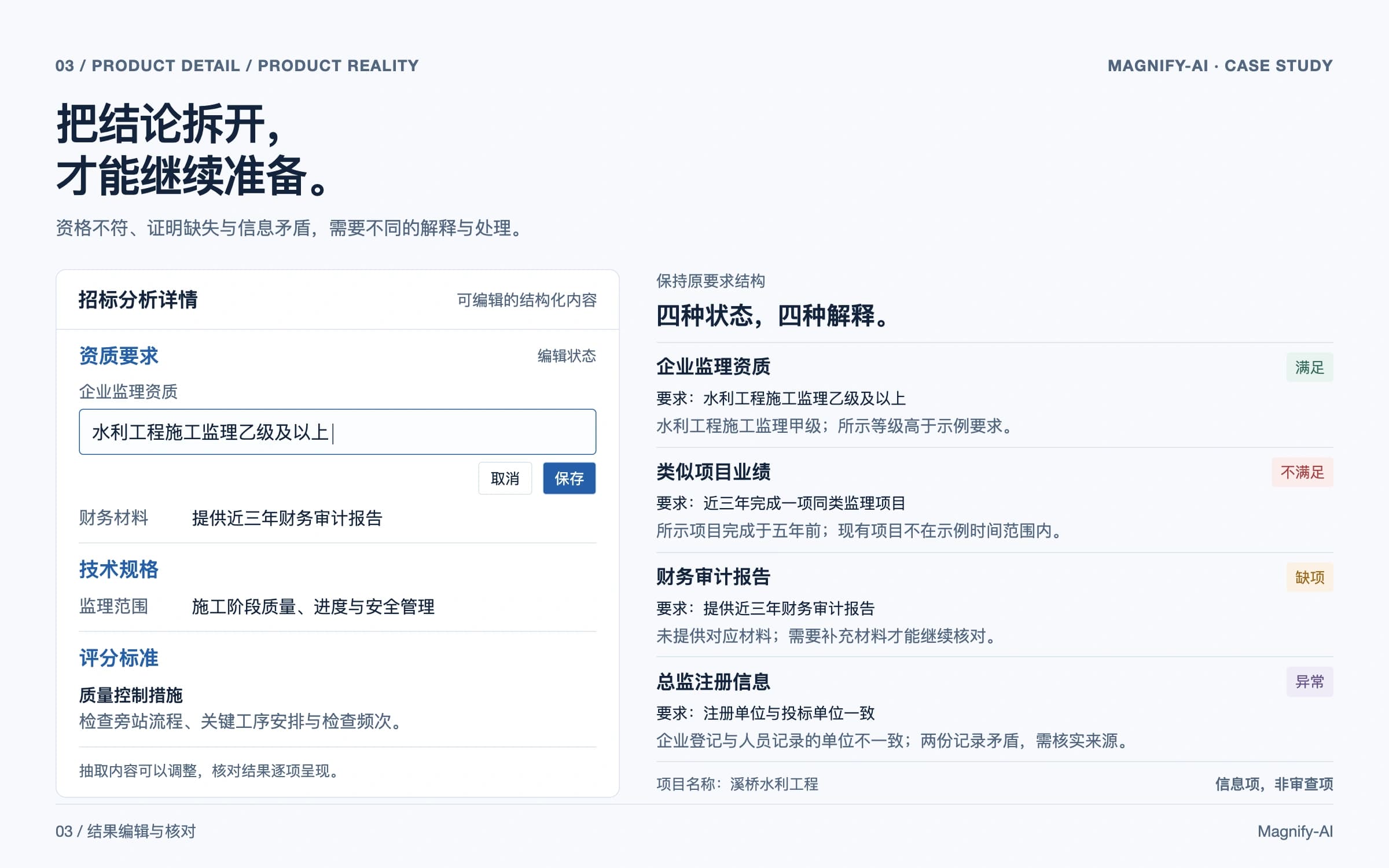The image size is (1389, 868).
Task: Click the 财务材料 row label
Action: coord(113,517)
